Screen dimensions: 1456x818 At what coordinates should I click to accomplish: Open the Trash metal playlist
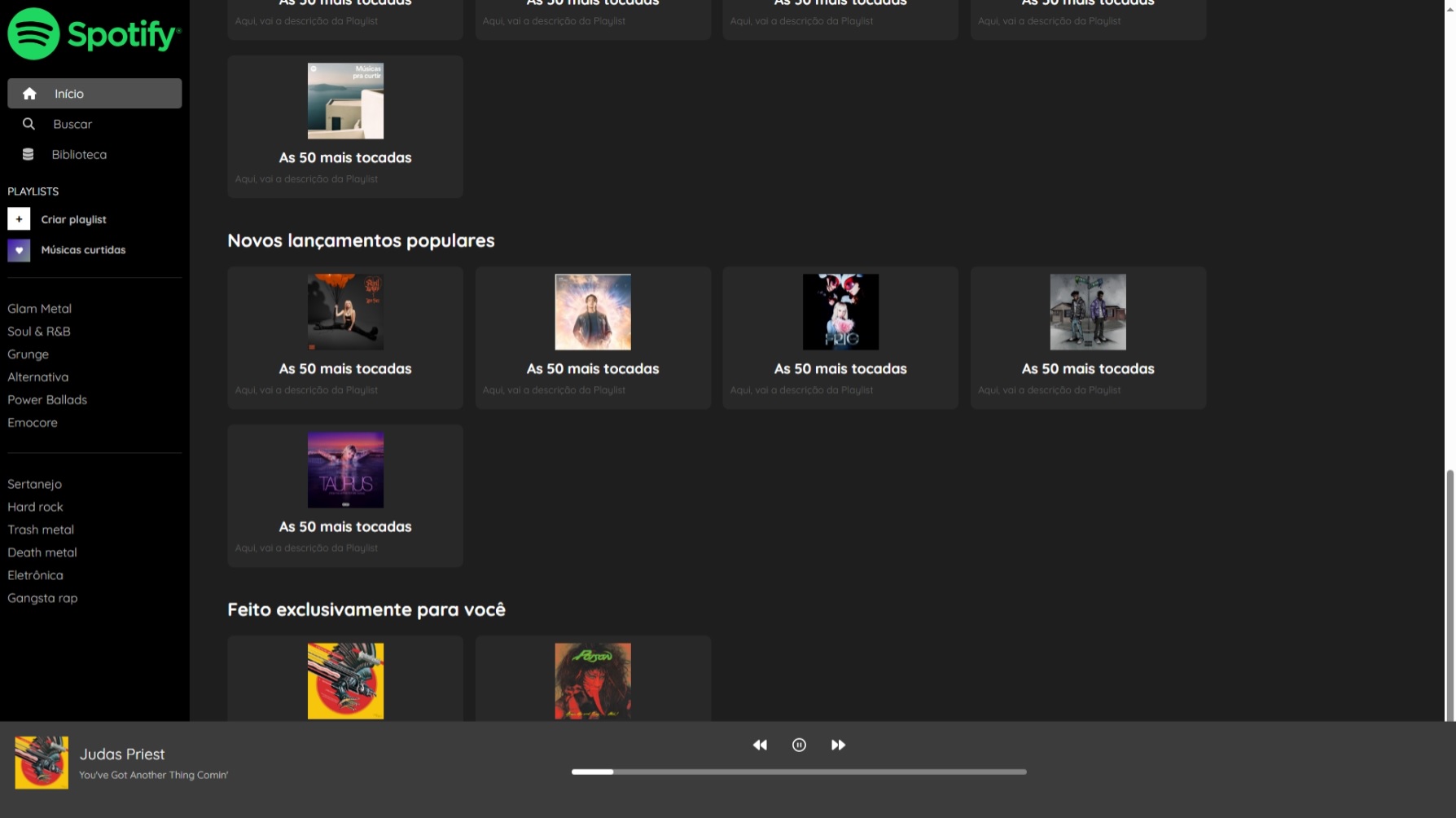tap(41, 530)
